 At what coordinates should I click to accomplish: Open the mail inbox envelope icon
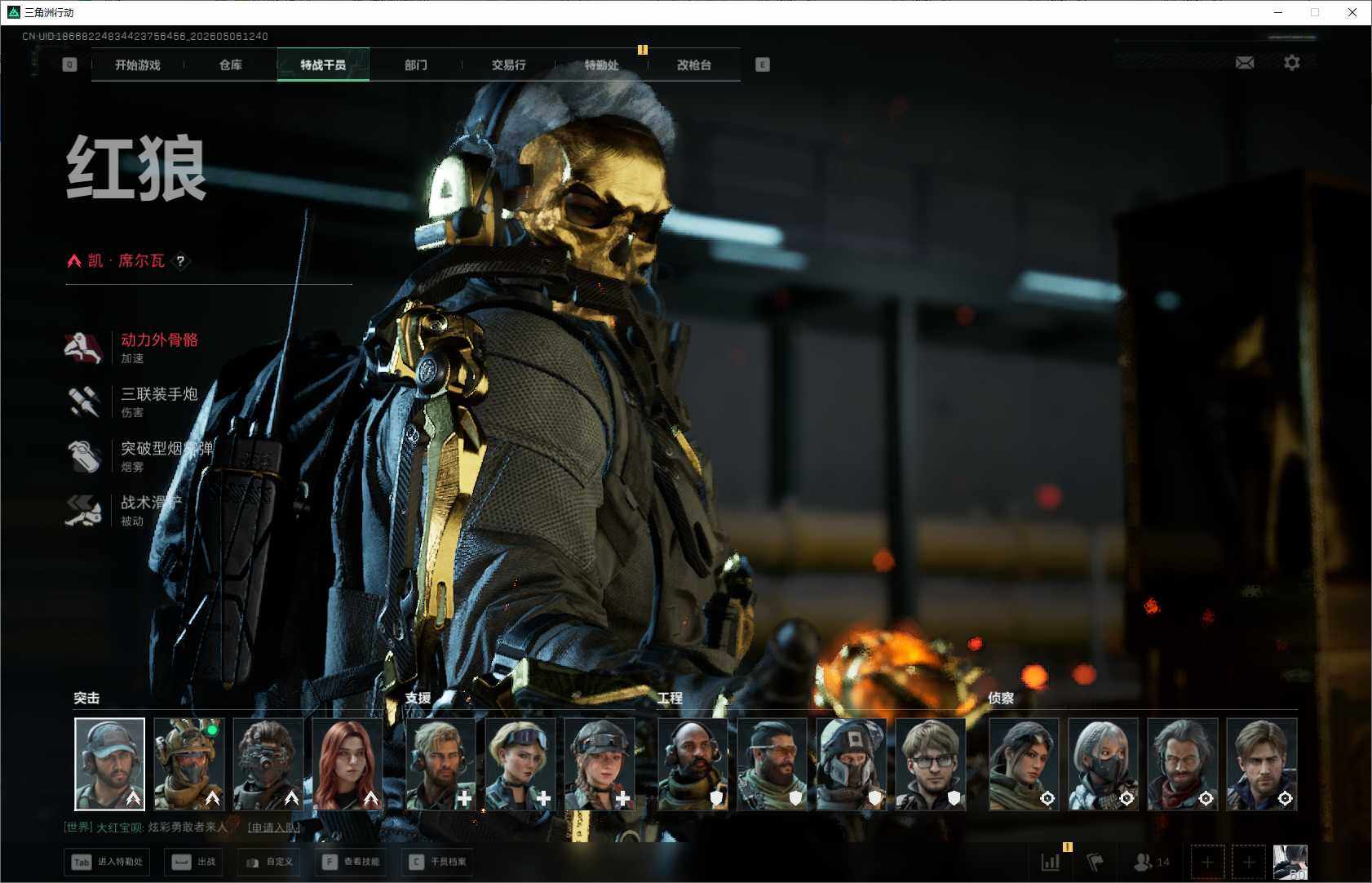pyautogui.click(x=1245, y=63)
